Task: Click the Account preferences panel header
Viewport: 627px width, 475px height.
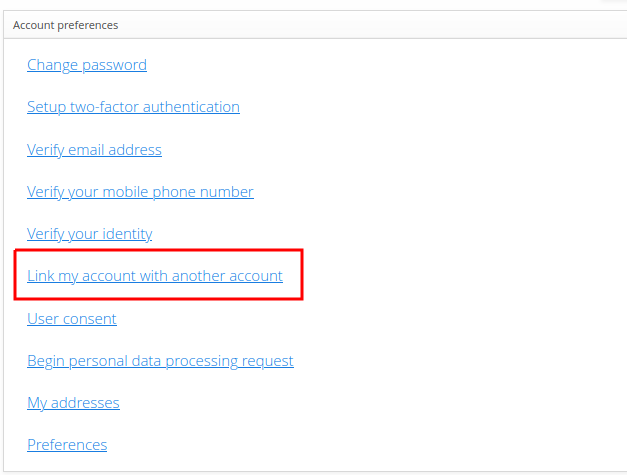Action: point(65,24)
